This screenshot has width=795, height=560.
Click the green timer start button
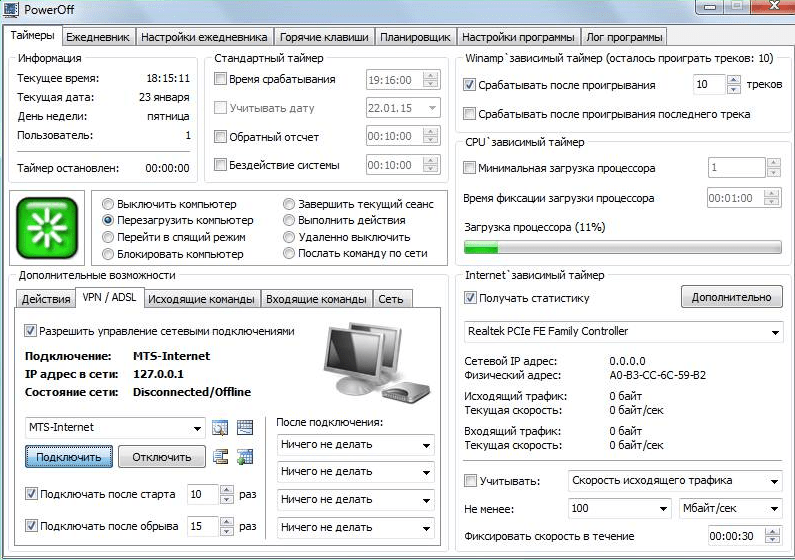pyautogui.click(x=46, y=228)
